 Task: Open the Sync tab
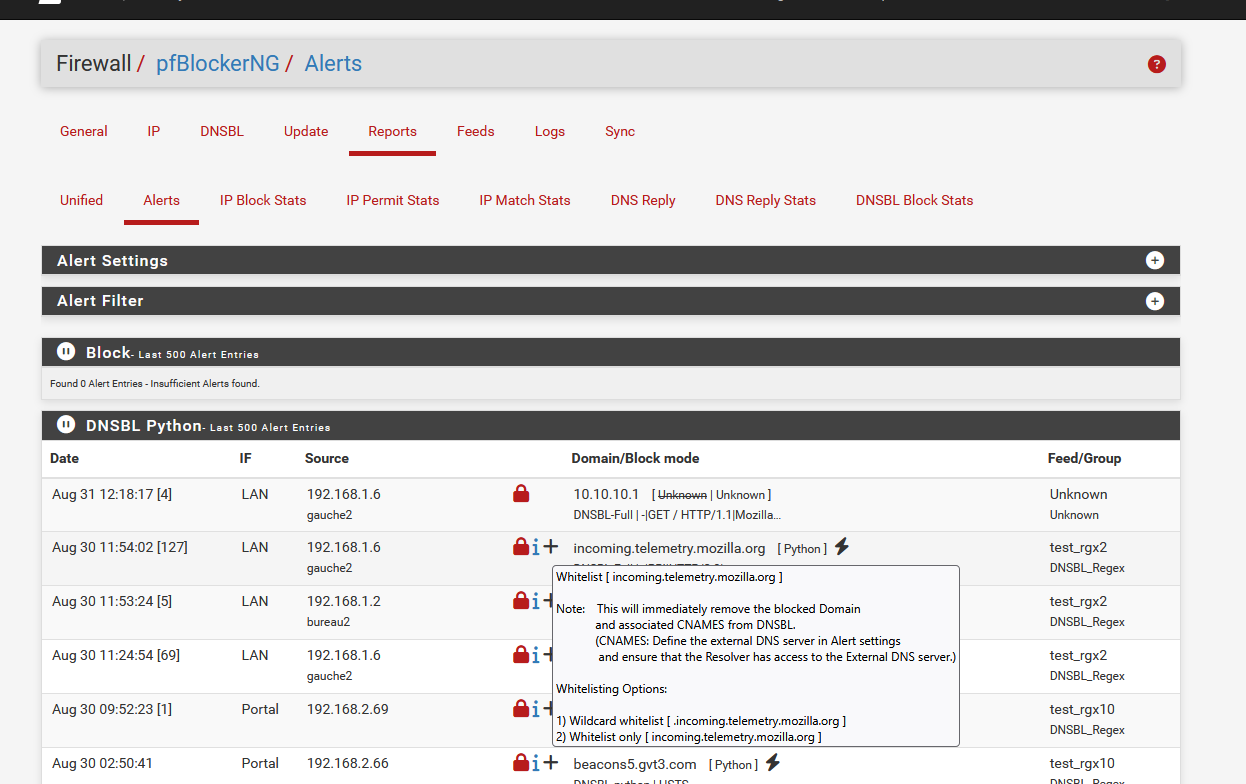tap(620, 131)
